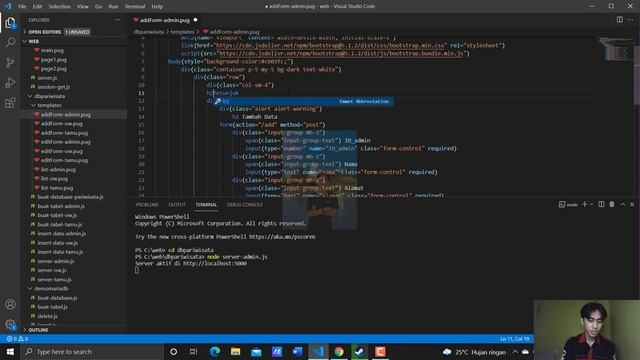Select the node terminal instance
Screen dimensions: 640x360
(x=568, y=204)
